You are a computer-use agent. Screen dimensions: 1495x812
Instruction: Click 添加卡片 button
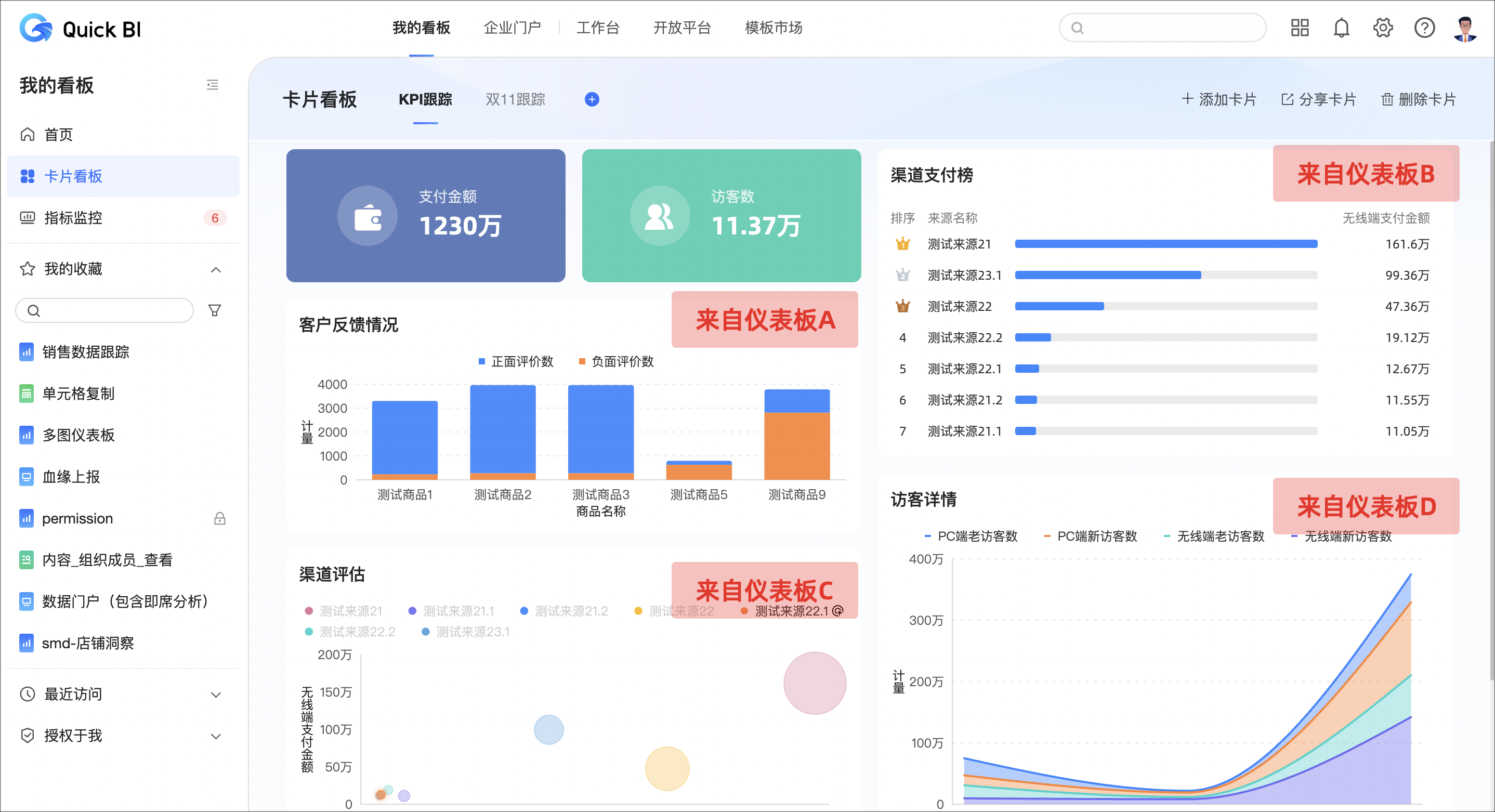tap(1219, 99)
